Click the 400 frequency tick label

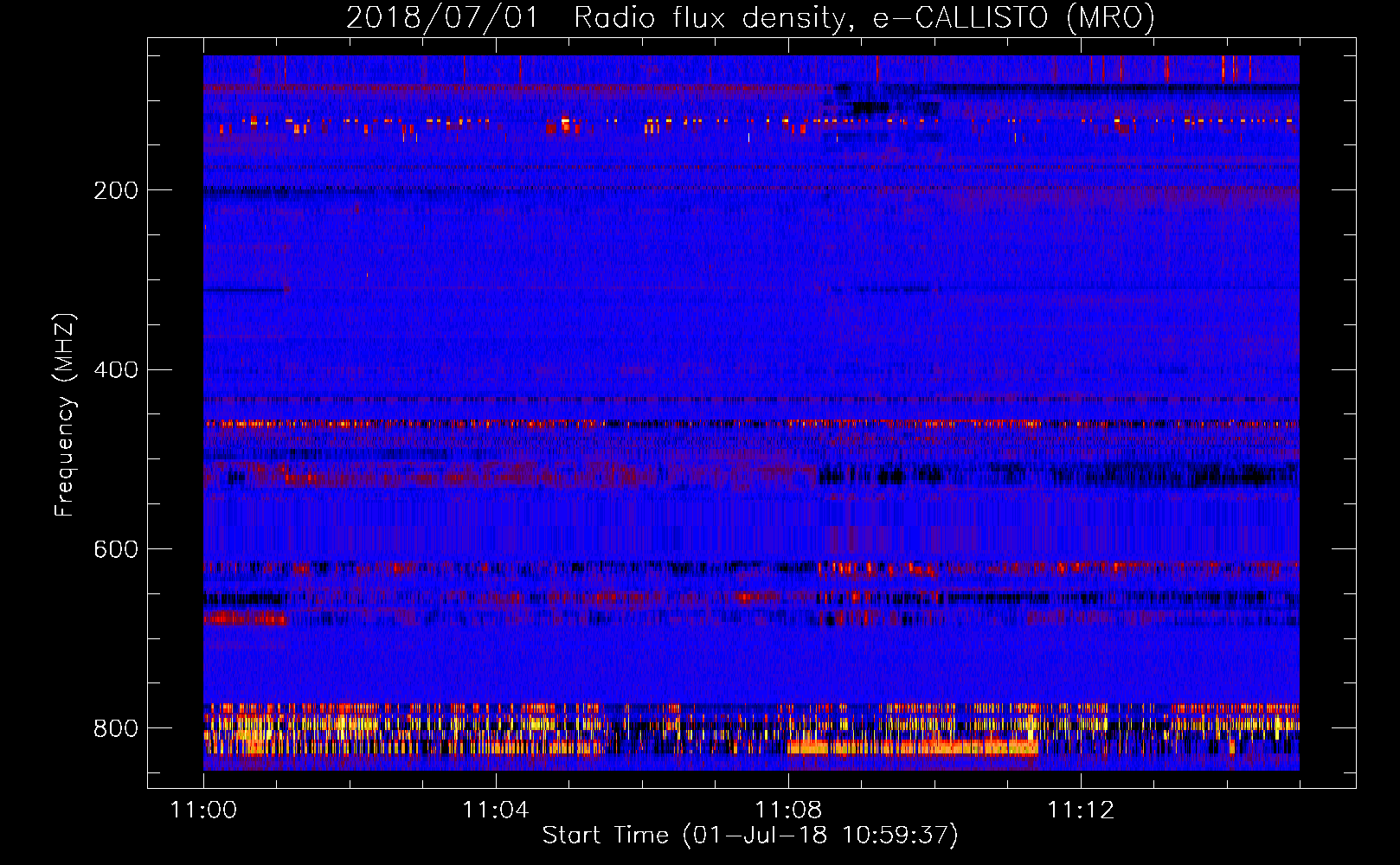coord(116,370)
